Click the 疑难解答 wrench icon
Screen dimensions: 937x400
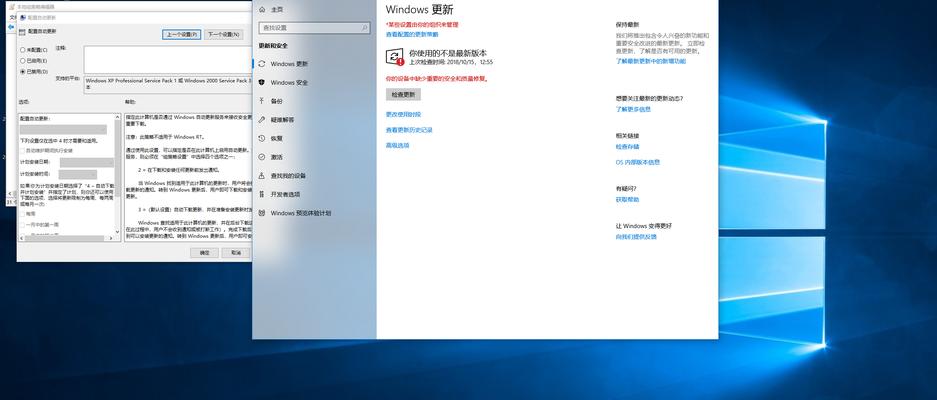pos(262,120)
